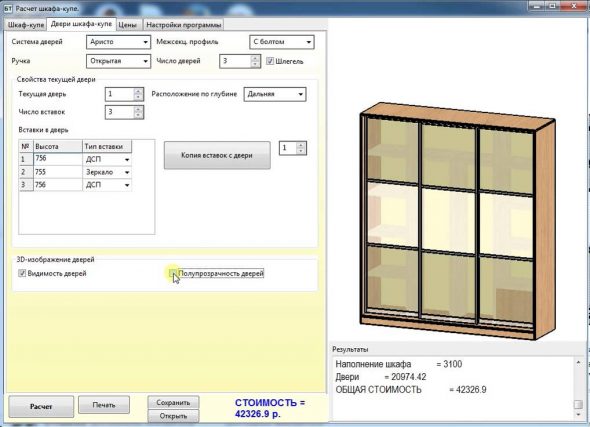Open insert type dropdown for row 2 (Зеркало)
This screenshot has height=427, width=590.
pyautogui.click(x=127, y=172)
